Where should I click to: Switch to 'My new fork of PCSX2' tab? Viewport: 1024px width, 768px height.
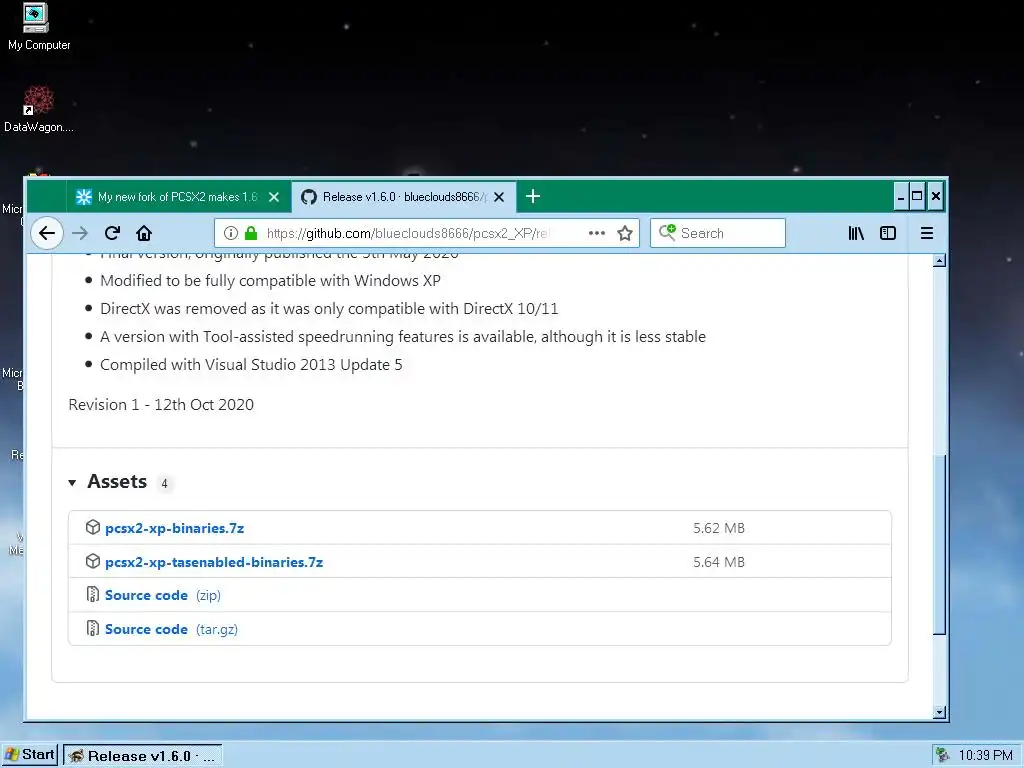pos(178,197)
